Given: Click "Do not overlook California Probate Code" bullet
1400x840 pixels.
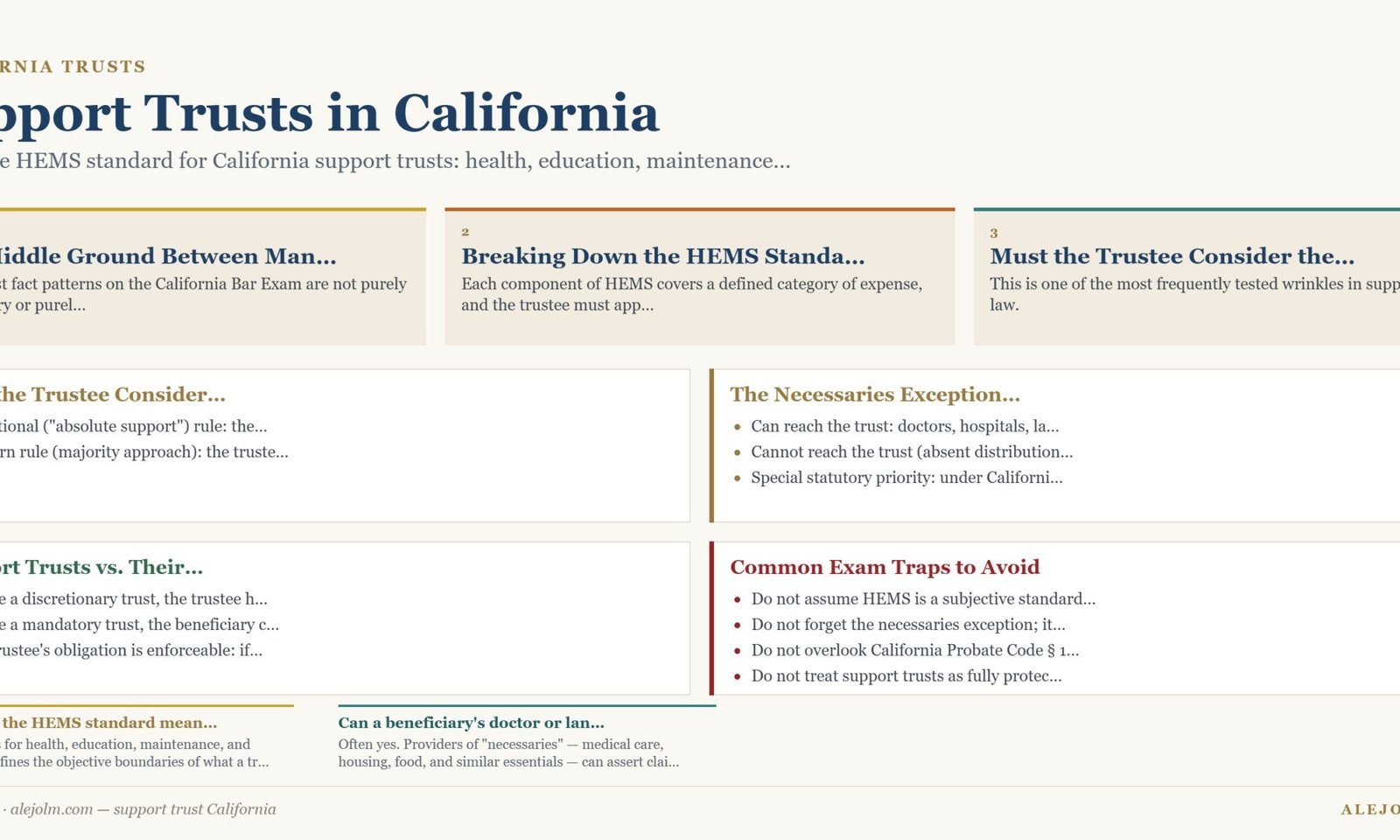Looking at the screenshot, I should (915, 649).
